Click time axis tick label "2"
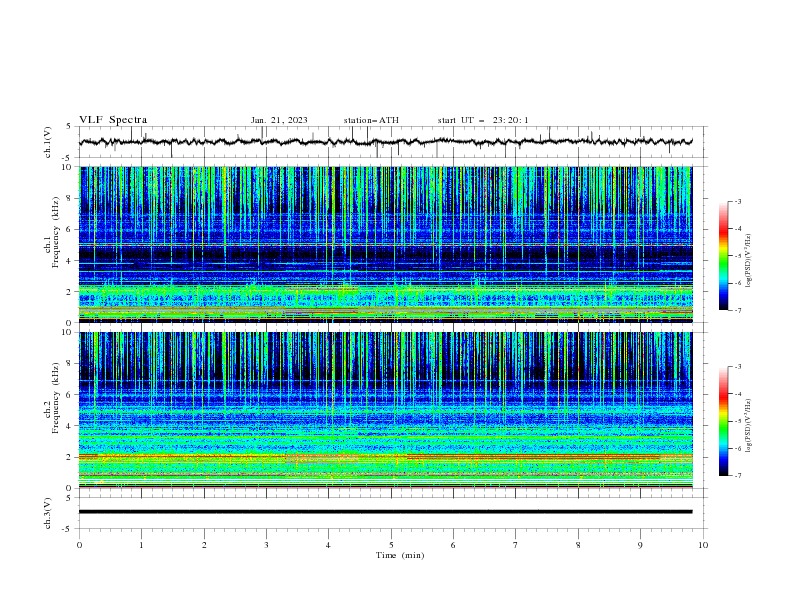The width and height of the screenshot is (792, 612). click(x=204, y=545)
